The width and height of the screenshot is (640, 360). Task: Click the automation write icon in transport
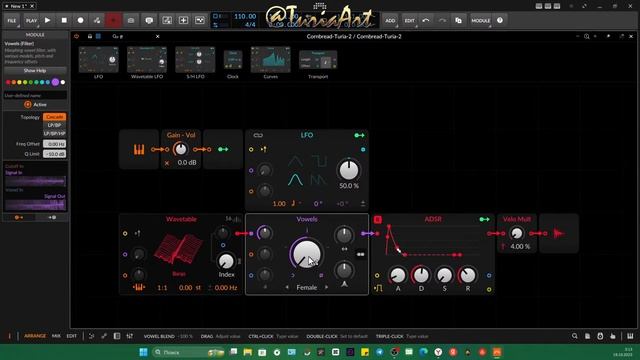click(97, 20)
